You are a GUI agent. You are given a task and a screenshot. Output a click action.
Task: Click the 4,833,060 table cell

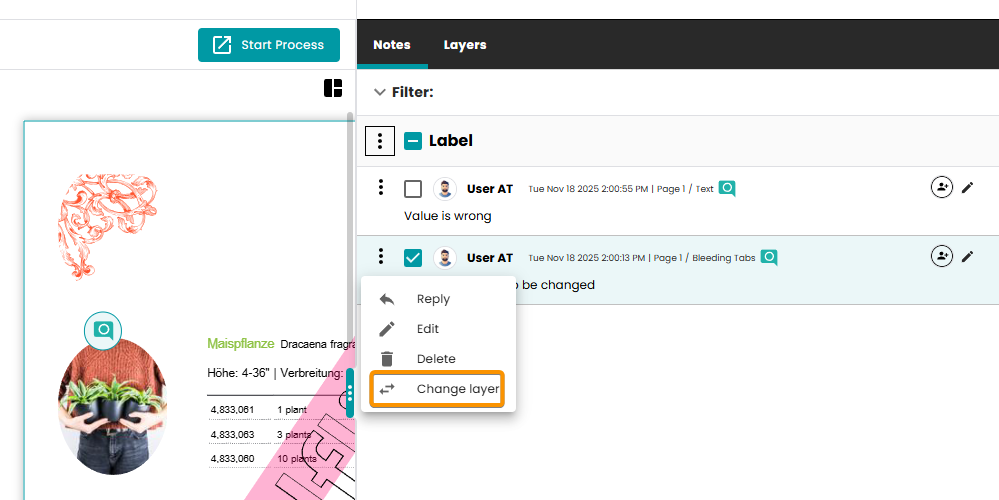pyautogui.click(x=233, y=459)
